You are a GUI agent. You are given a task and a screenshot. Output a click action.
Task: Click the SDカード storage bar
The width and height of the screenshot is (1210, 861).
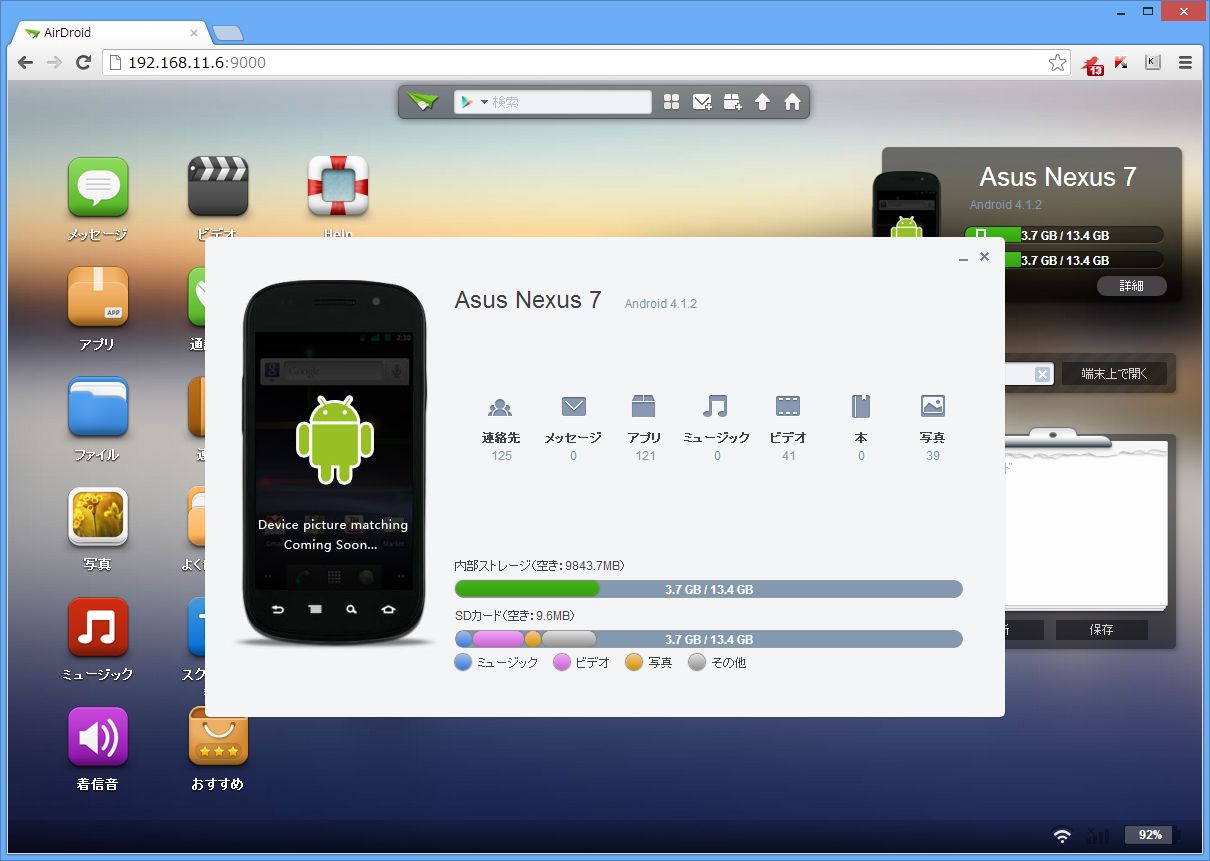coord(709,639)
